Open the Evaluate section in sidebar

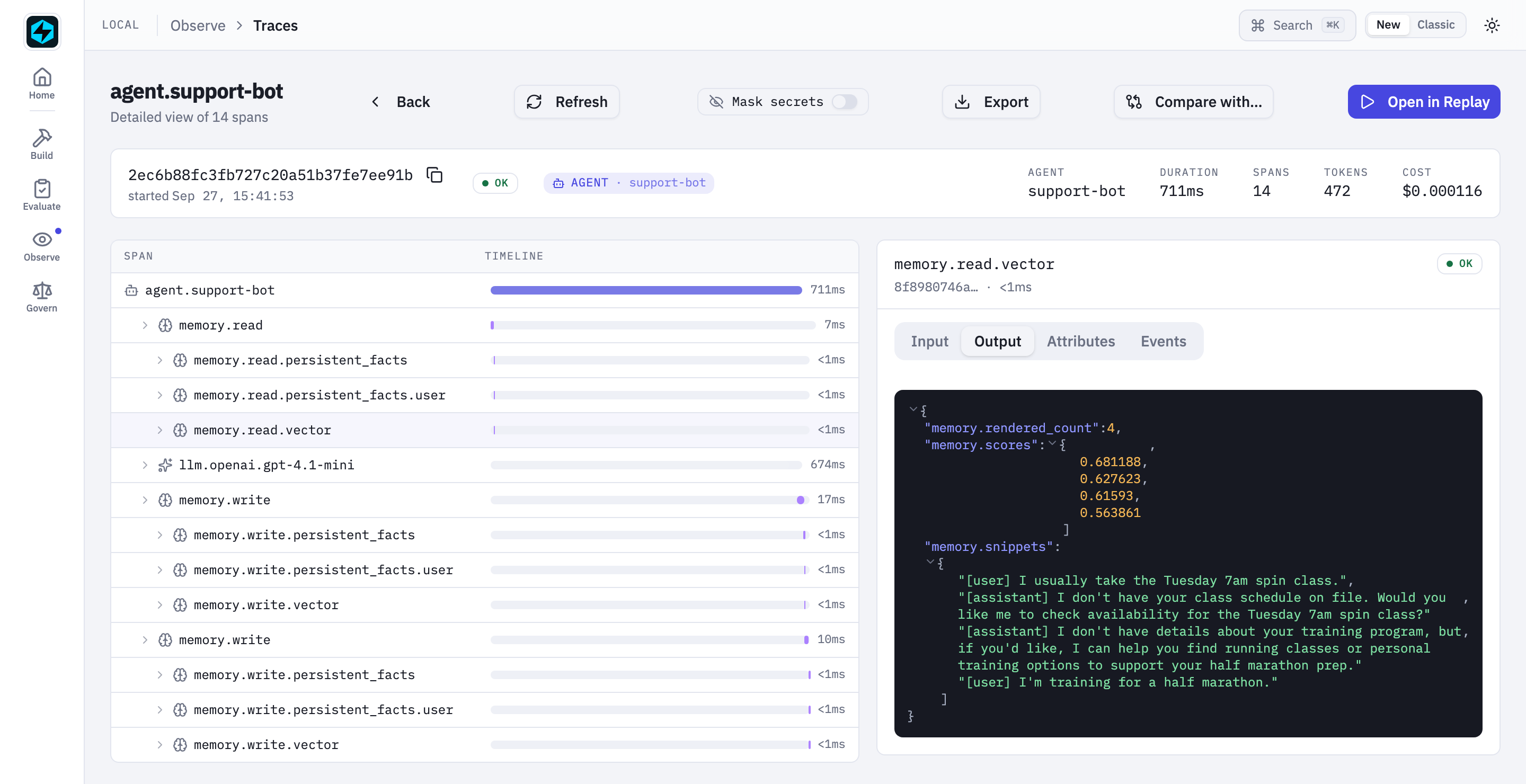click(41, 195)
